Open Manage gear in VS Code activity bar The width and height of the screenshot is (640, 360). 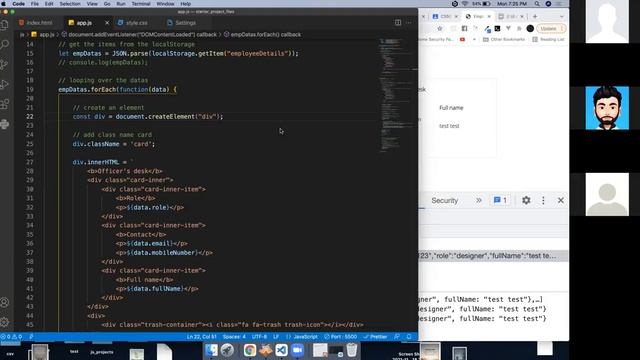point(5,322)
